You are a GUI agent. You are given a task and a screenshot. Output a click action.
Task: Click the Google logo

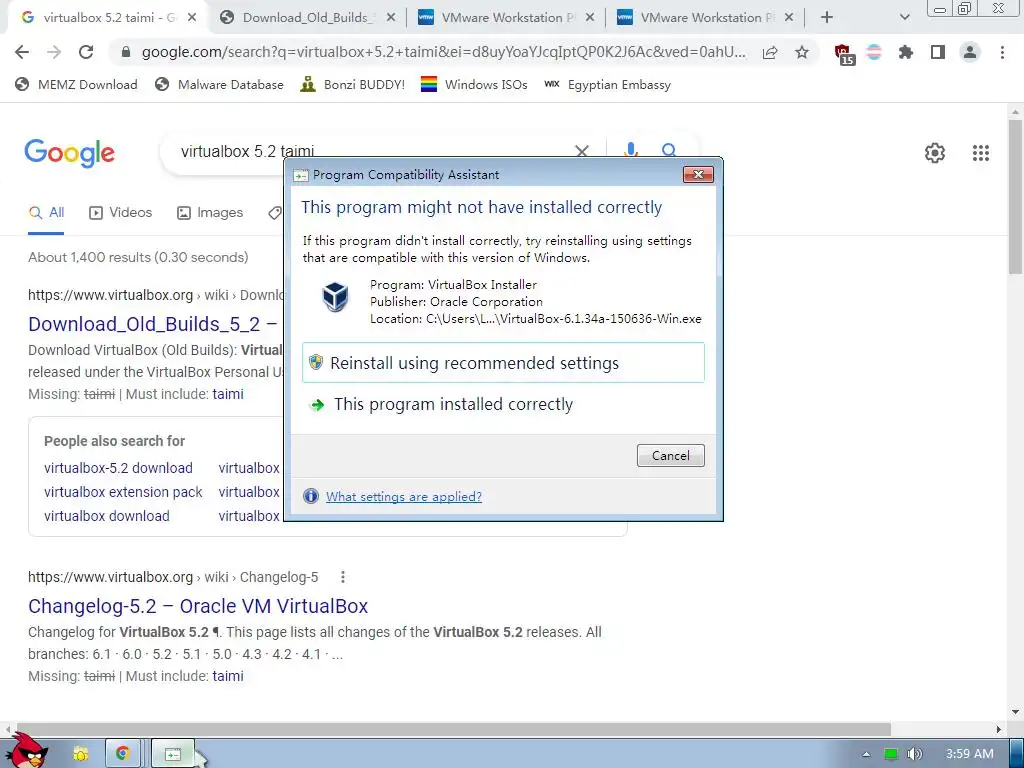(x=70, y=153)
